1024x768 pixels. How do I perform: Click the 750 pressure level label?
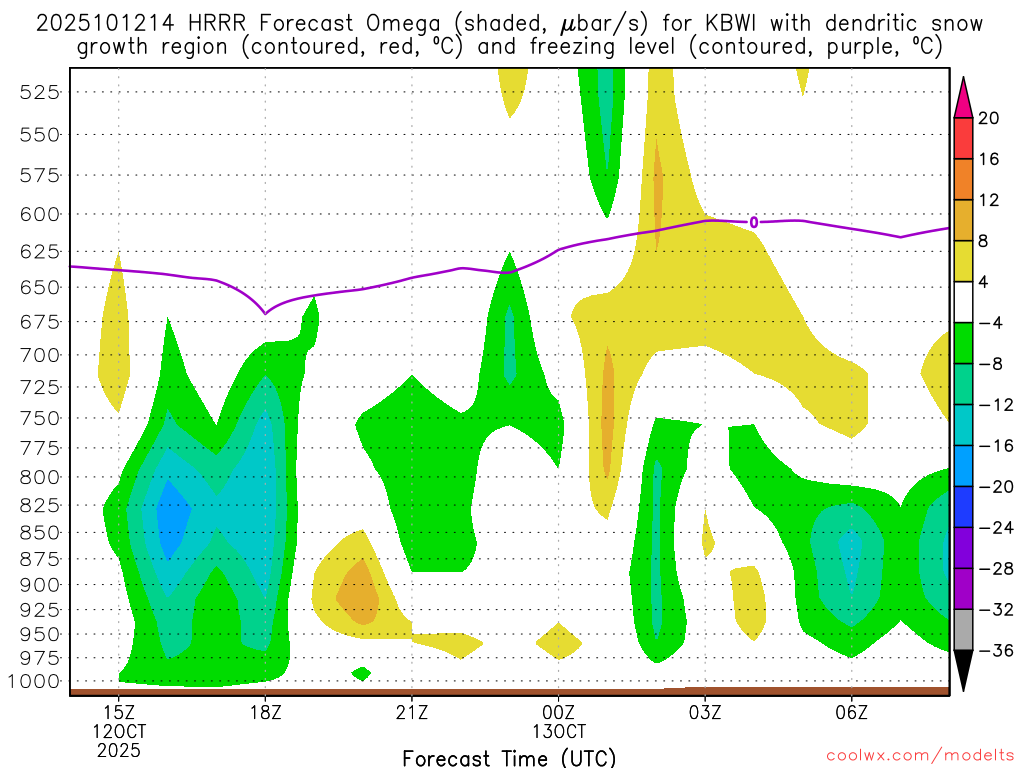[39, 419]
